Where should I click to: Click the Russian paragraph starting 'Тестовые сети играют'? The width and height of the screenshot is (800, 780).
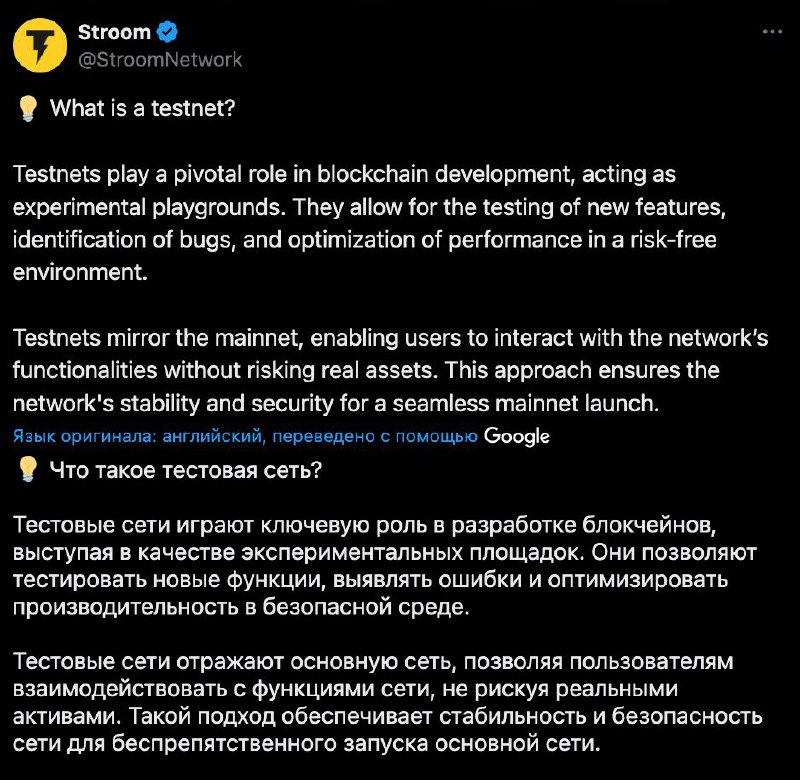pyautogui.click(x=385, y=566)
